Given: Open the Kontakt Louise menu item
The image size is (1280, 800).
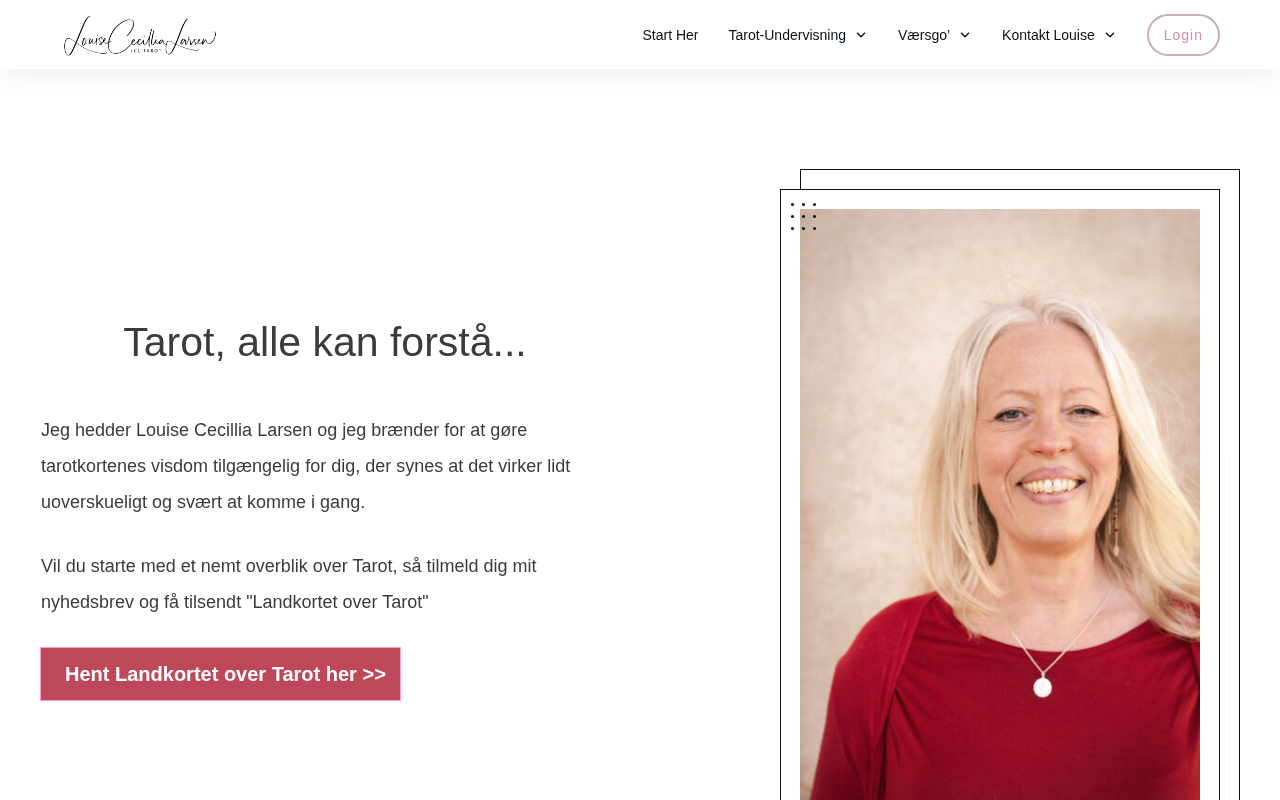Looking at the screenshot, I should point(1048,35).
